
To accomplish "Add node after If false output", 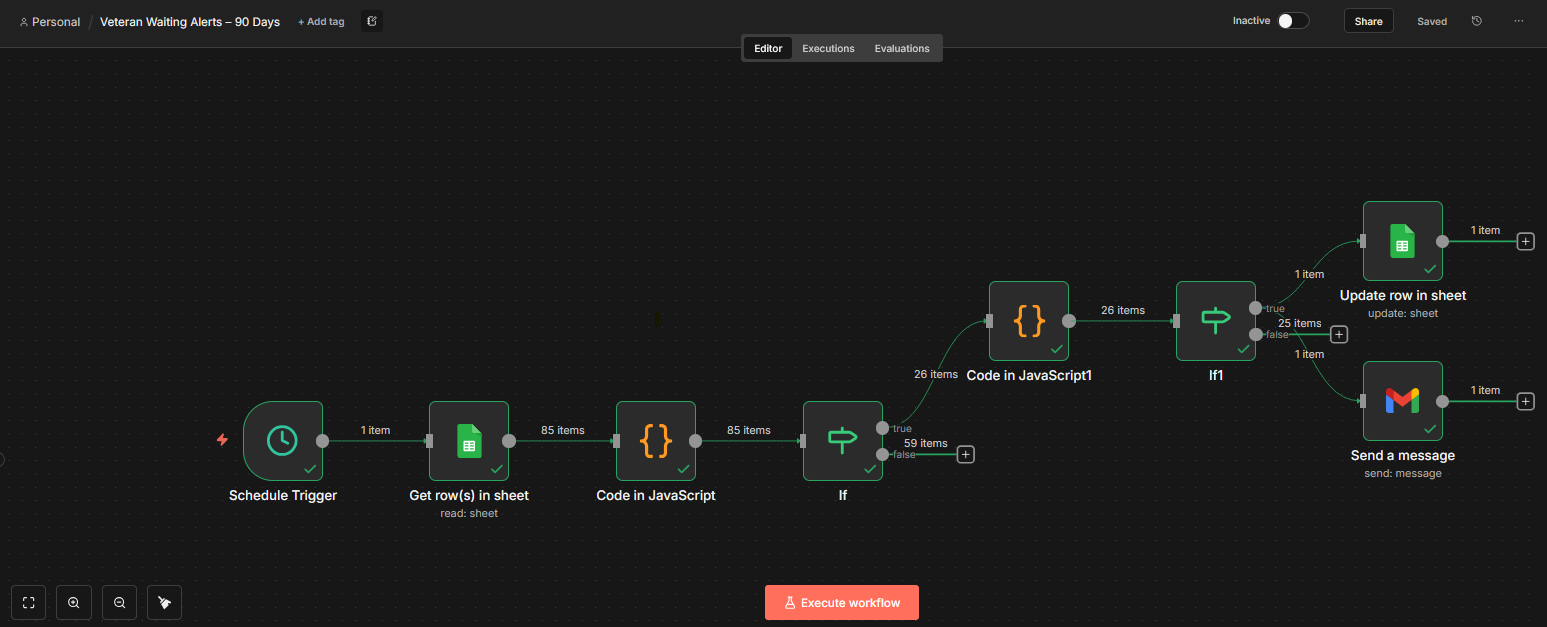I will tap(965, 455).
